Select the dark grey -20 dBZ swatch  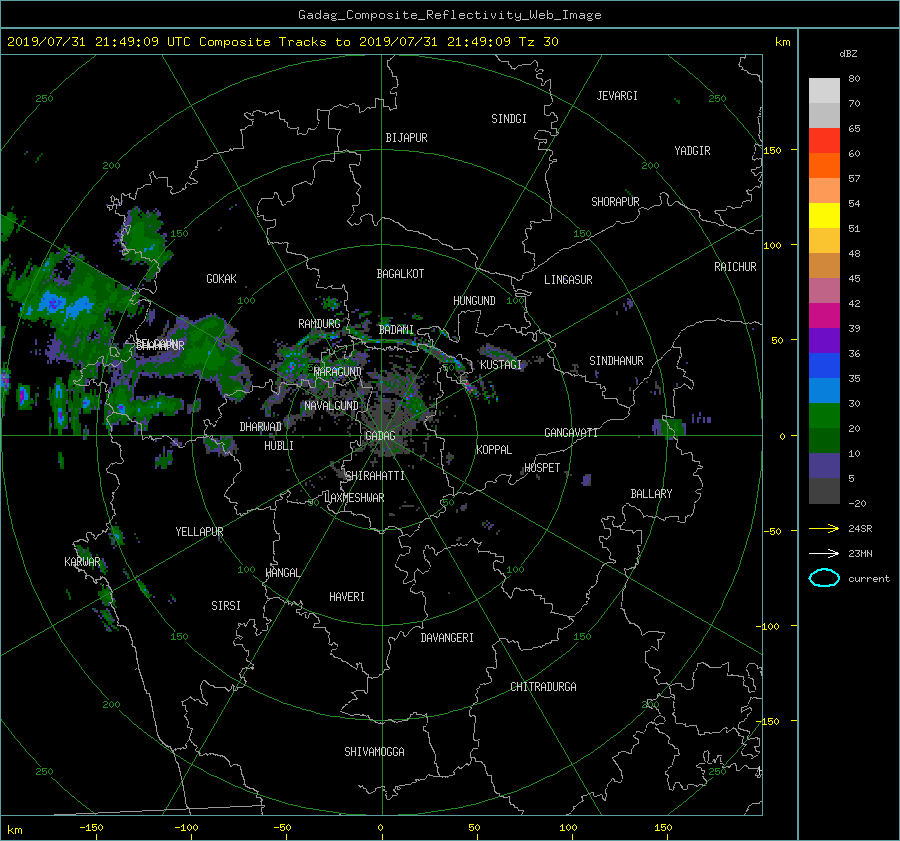(x=824, y=491)
